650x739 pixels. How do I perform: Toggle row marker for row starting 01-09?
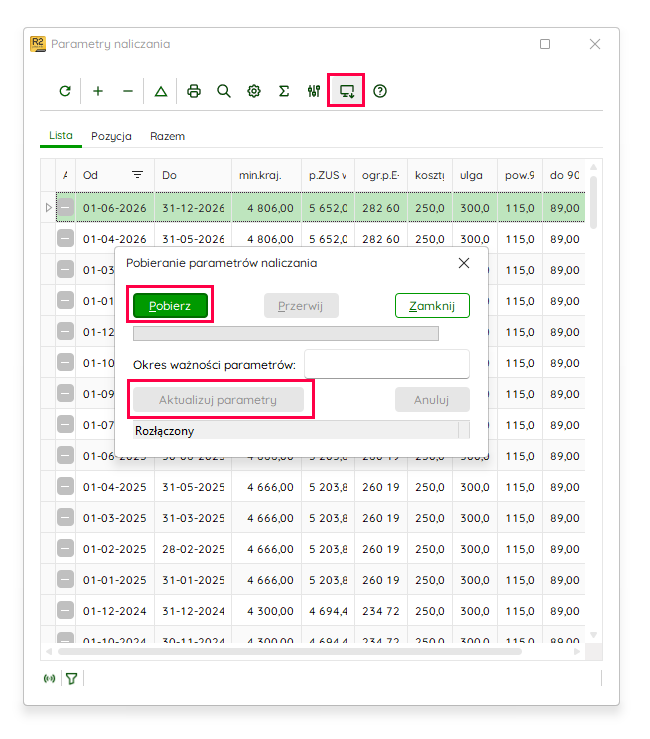[x=66, y=394]
